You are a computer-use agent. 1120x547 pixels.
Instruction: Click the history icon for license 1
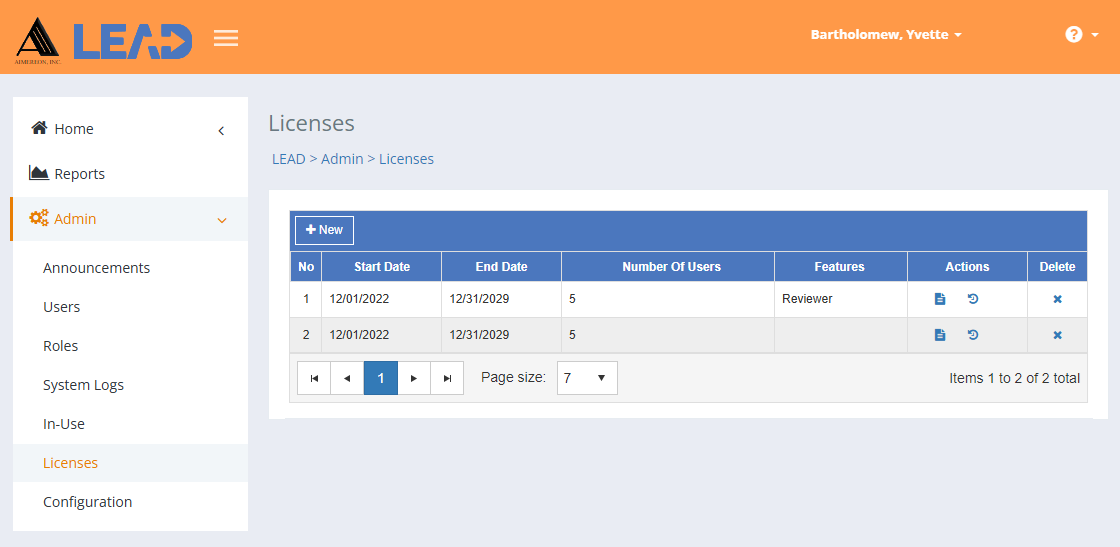(973, 299)
